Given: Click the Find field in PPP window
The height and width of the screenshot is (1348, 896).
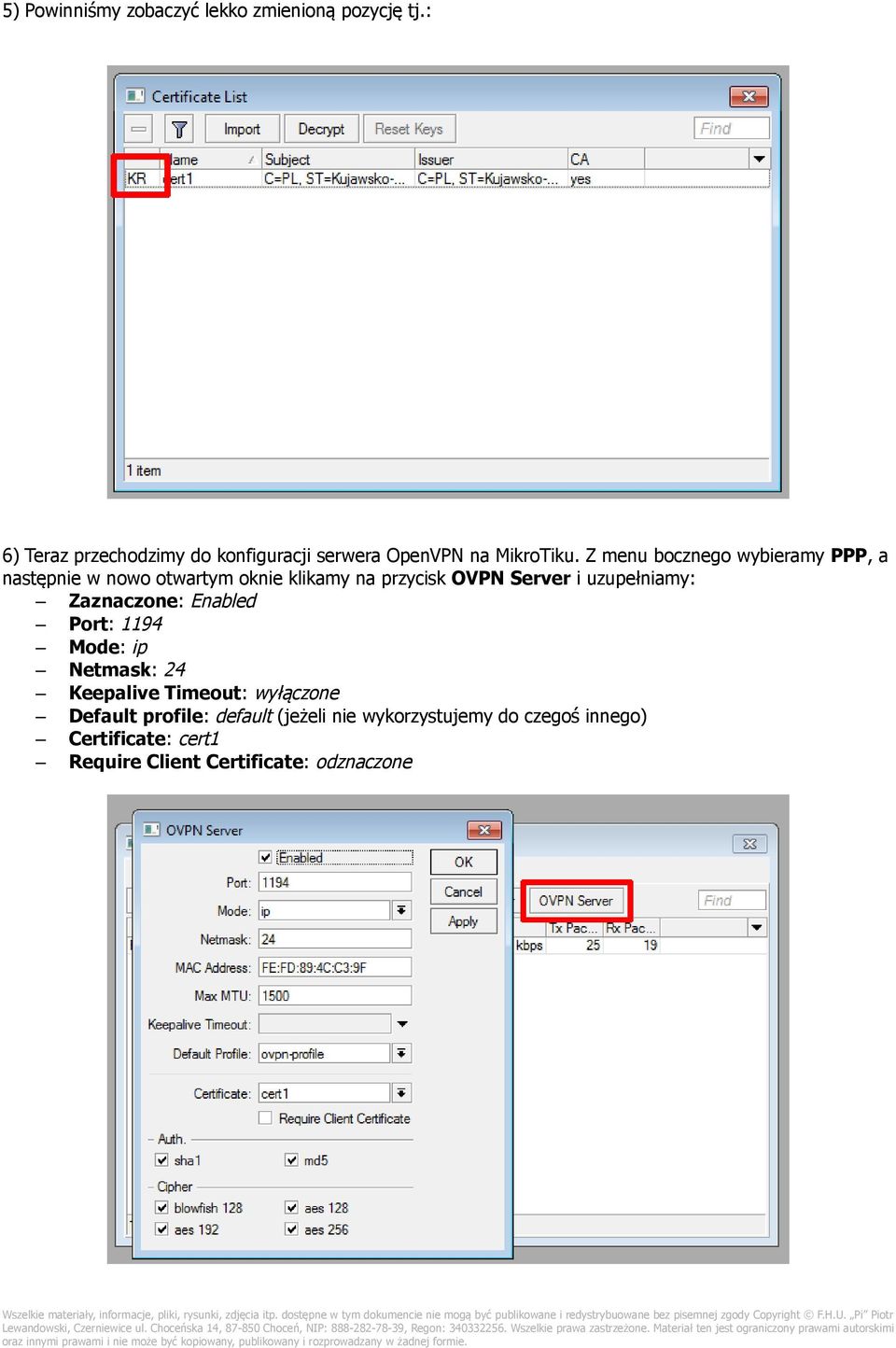Looking at the screenshot, I should click(732, 900).
